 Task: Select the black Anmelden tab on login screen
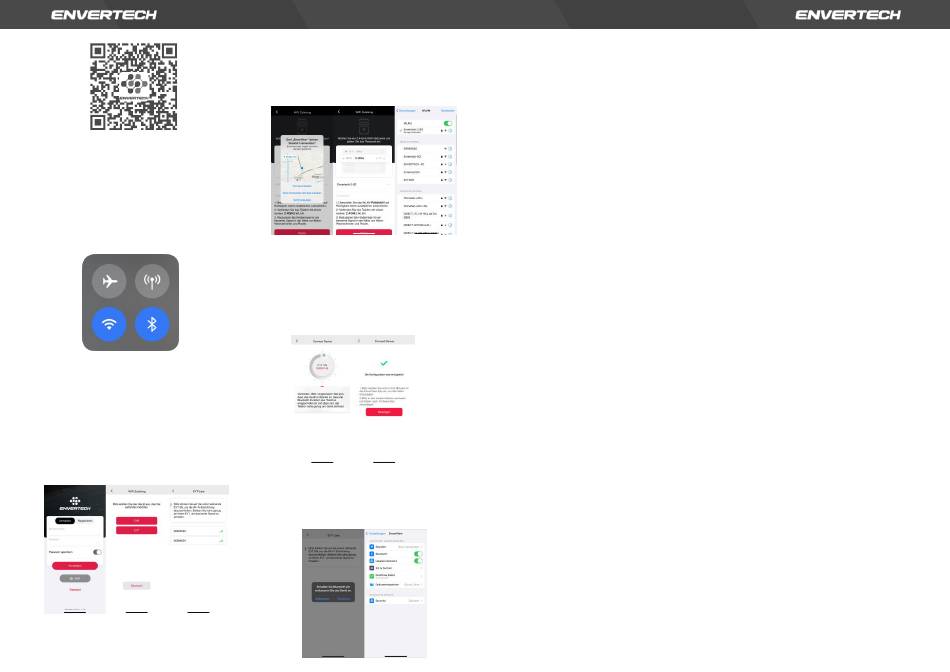pyautogui.click(x=65, y=521)
